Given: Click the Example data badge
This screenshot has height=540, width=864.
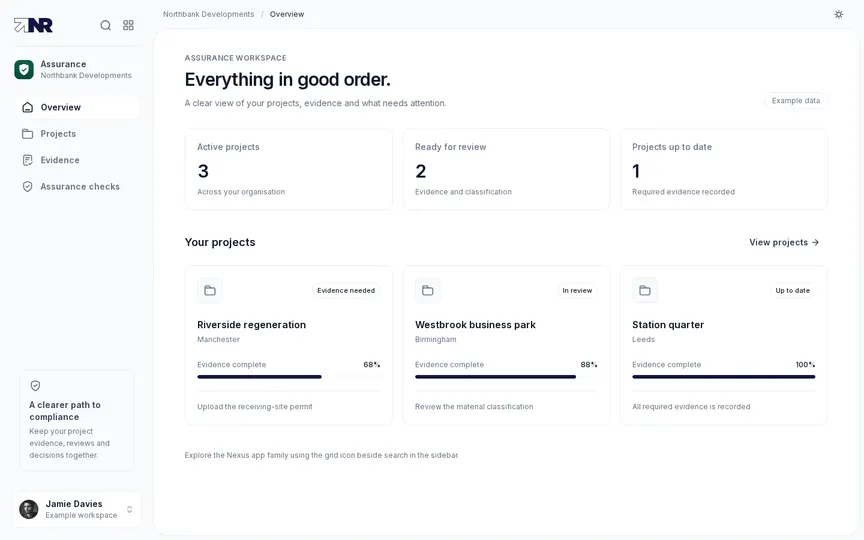Looking at the screenshot, I should point(796,101).
